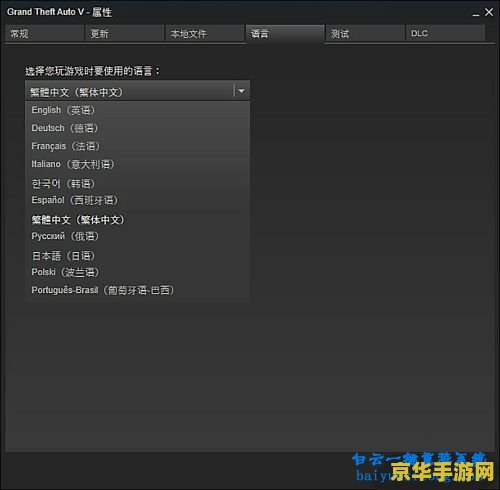Select Français (法语) language option
The height and width of the screenshot is (490, 500).
[x=137, y=146]
